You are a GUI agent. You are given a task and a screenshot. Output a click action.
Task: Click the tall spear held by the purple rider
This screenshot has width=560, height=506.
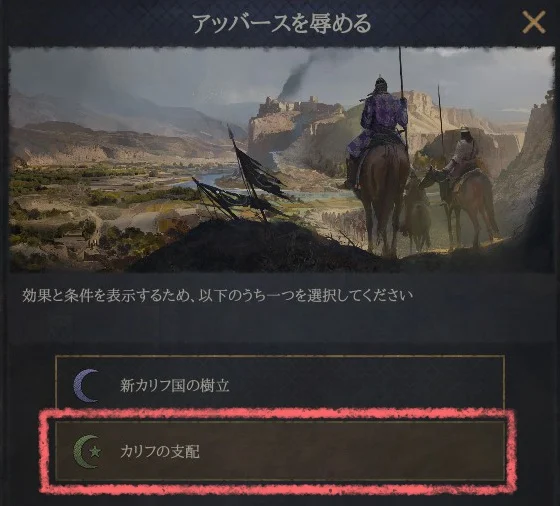[x=402, y=98]
